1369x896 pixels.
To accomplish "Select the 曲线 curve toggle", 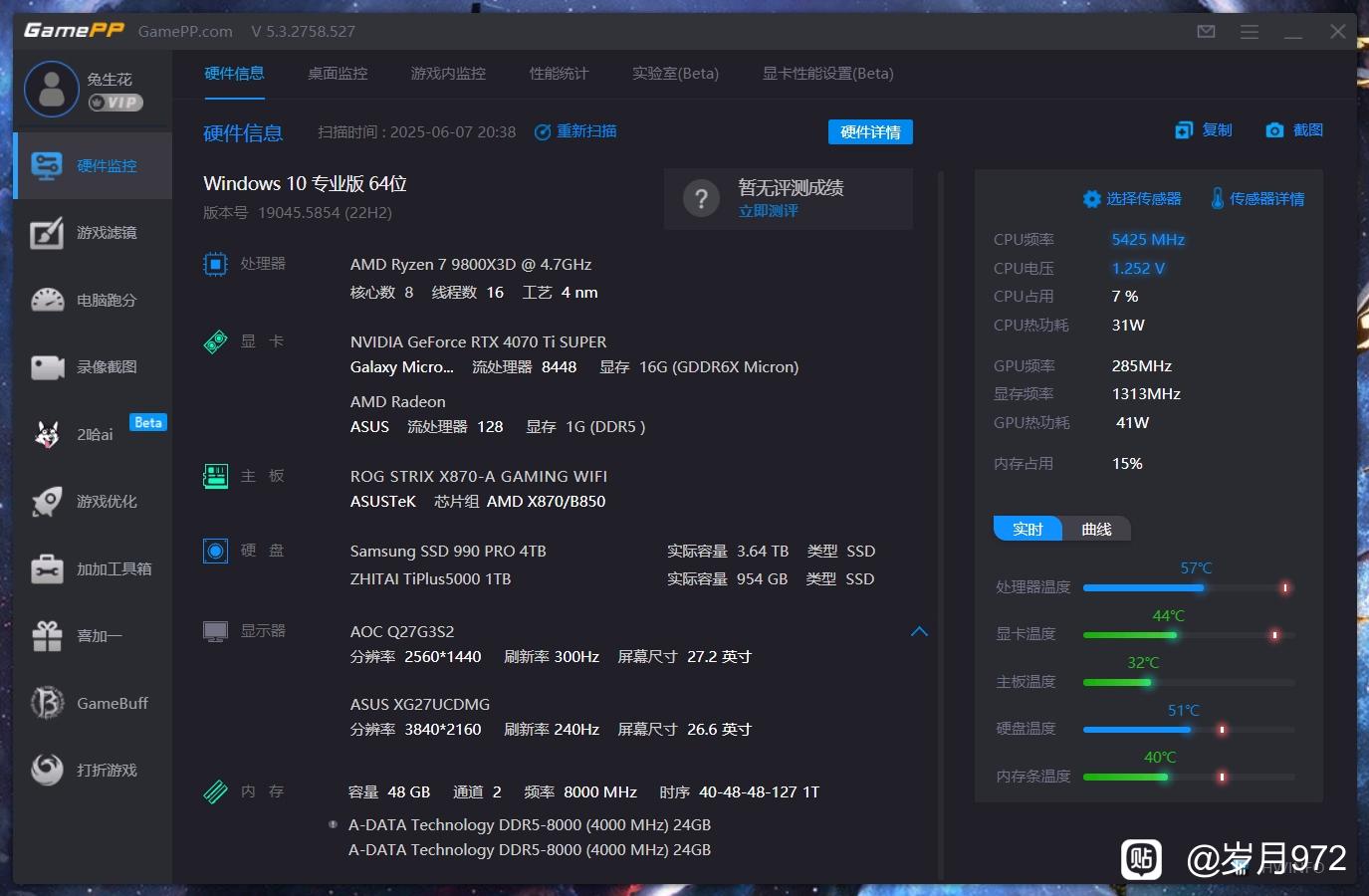I will pyautogui.click(x=1096, y=529).
